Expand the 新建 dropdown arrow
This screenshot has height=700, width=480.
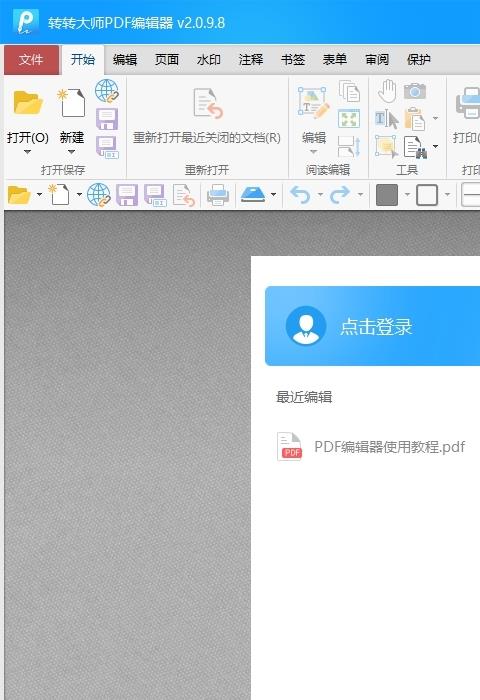point(71,152)
